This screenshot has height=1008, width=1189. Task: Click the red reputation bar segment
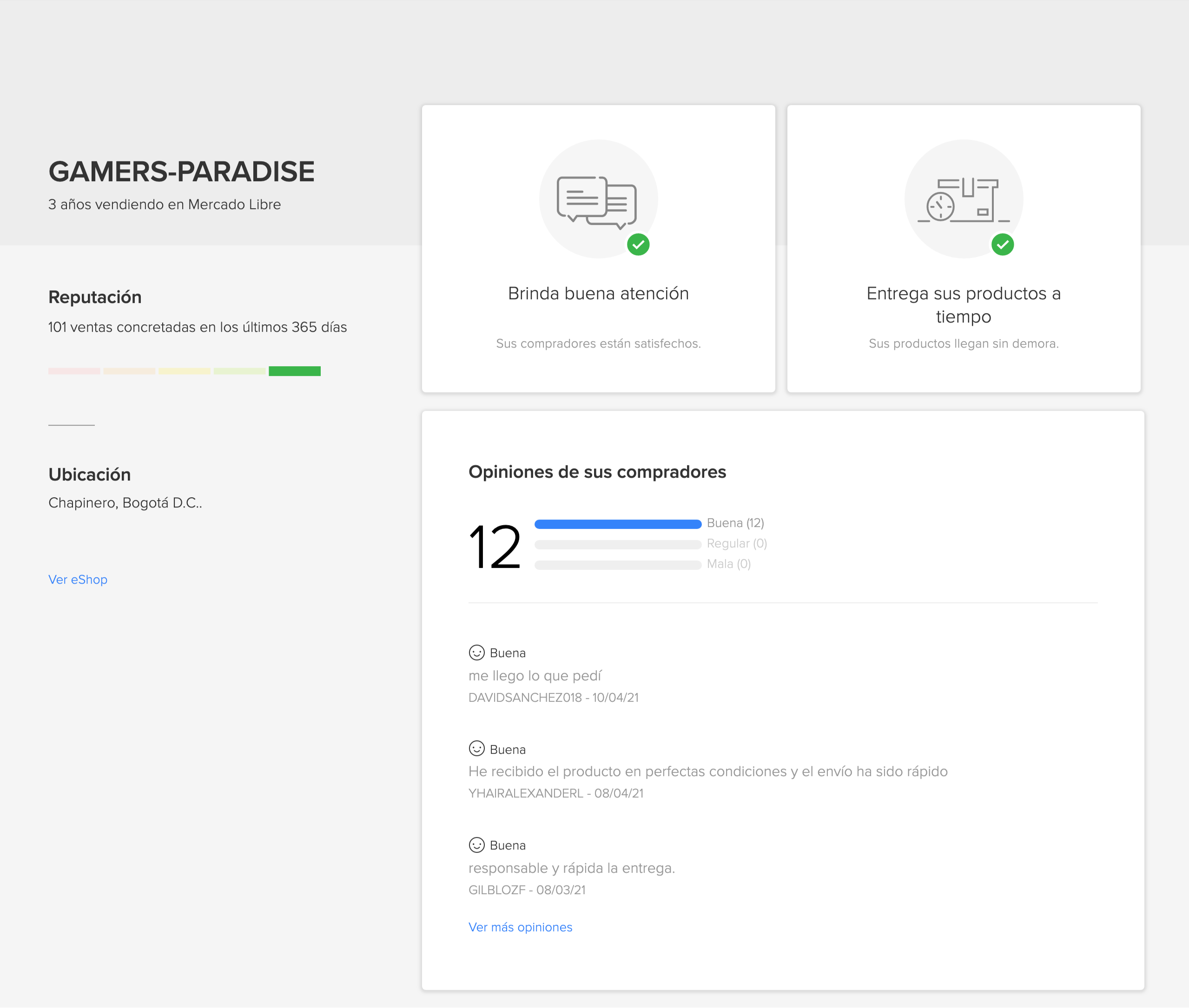coord(74,371)
